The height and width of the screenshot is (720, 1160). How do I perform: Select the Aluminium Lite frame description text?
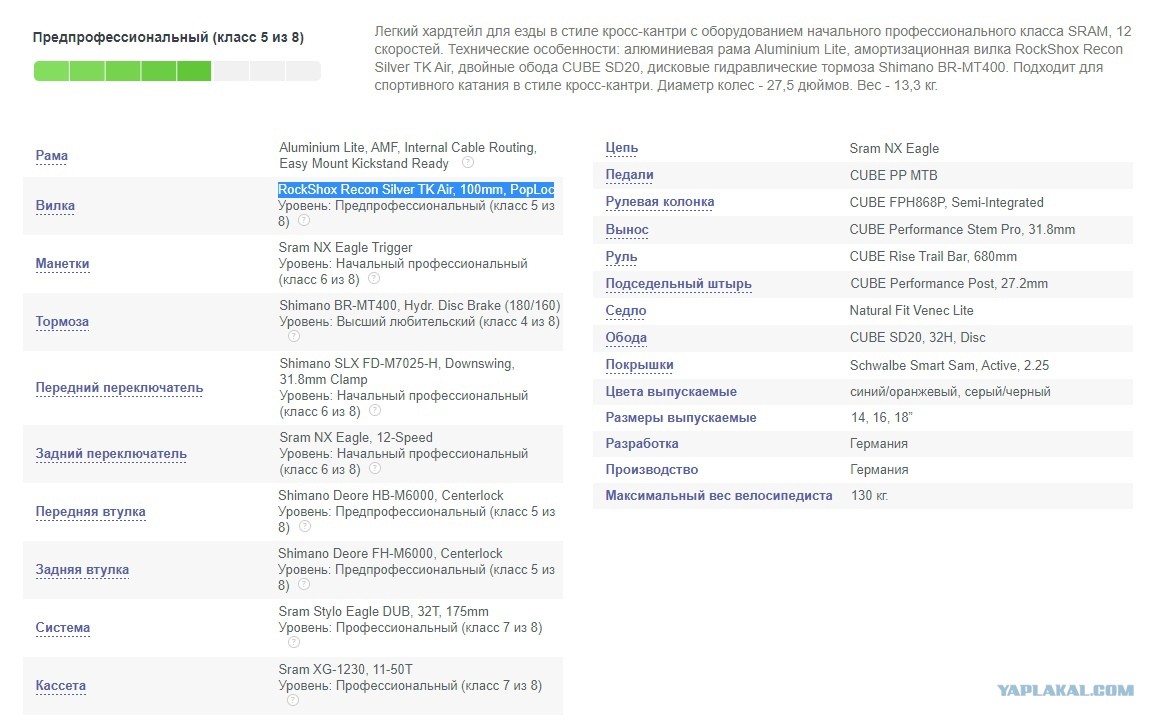click(x=408, y=155)
